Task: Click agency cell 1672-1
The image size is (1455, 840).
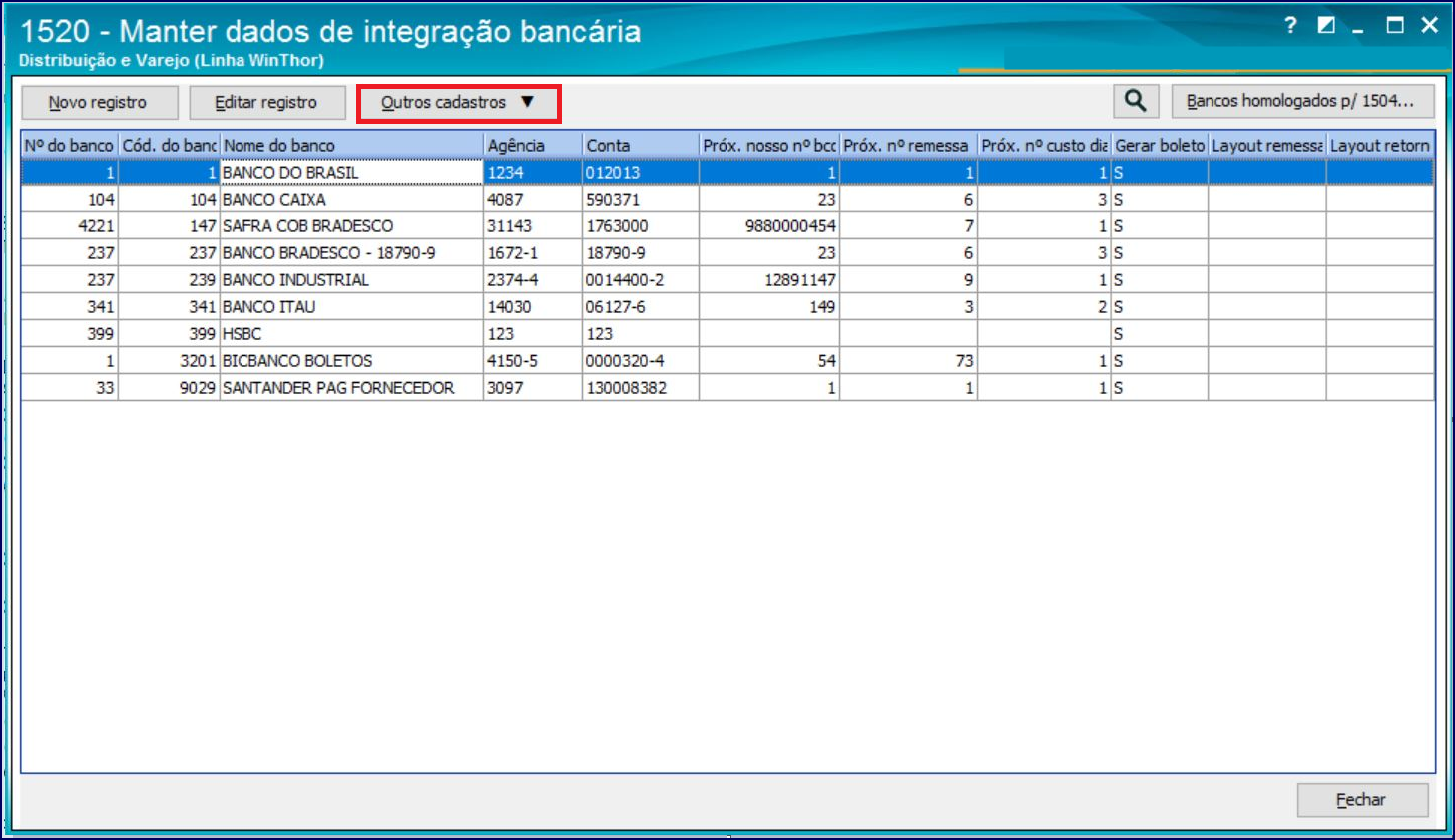Action: tap(533, 253)
